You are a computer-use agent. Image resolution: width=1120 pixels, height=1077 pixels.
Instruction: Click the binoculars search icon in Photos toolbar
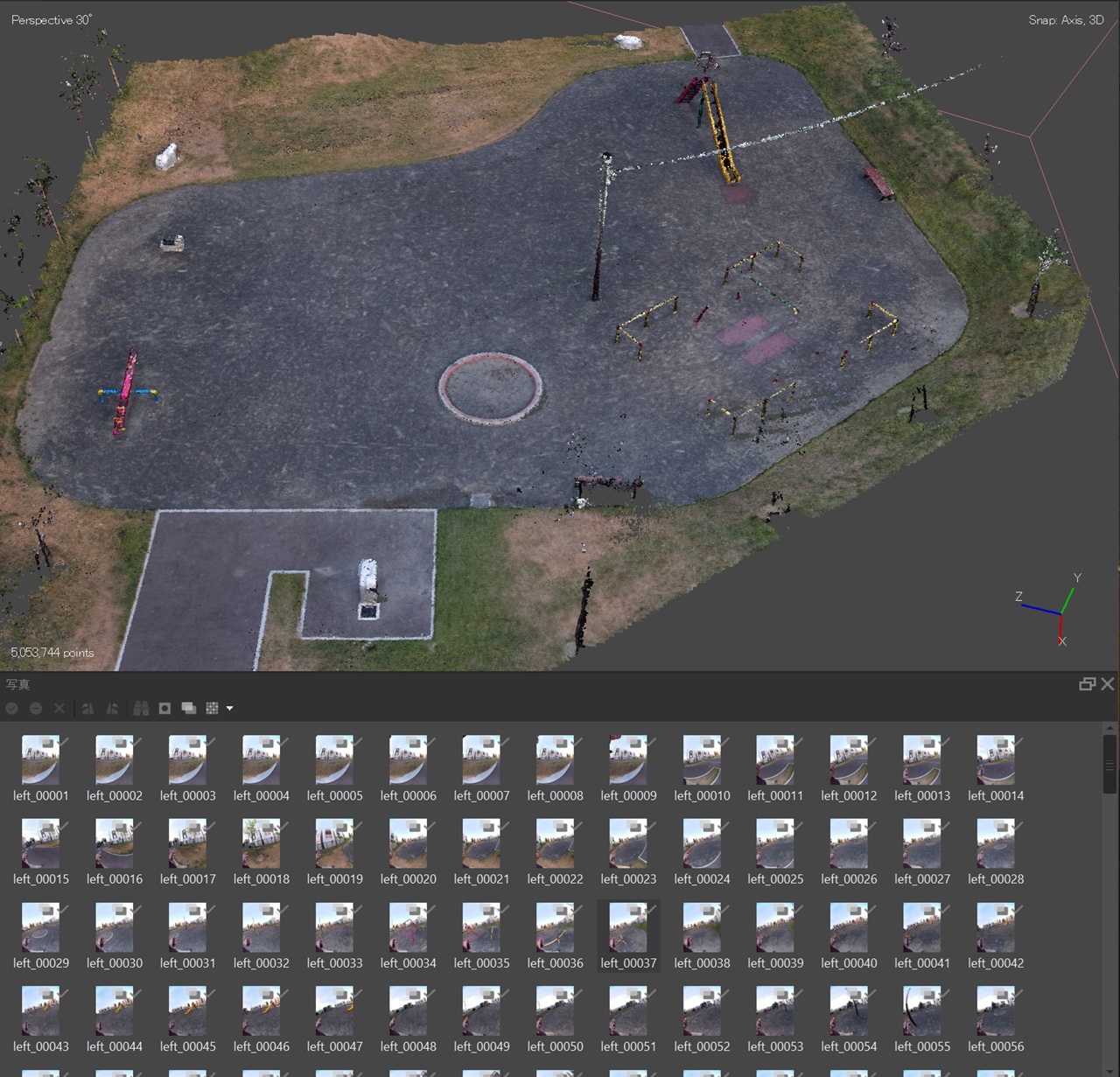pos(141,709)
